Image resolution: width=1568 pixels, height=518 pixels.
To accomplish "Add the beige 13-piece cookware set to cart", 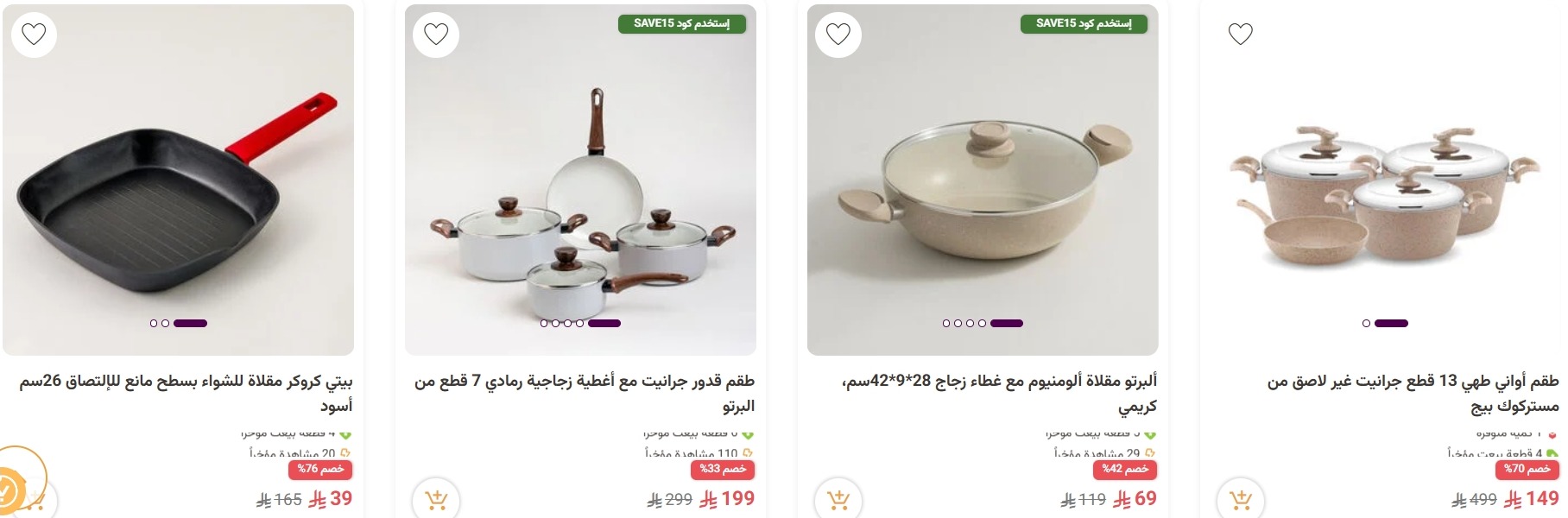I will (1241, 499).
